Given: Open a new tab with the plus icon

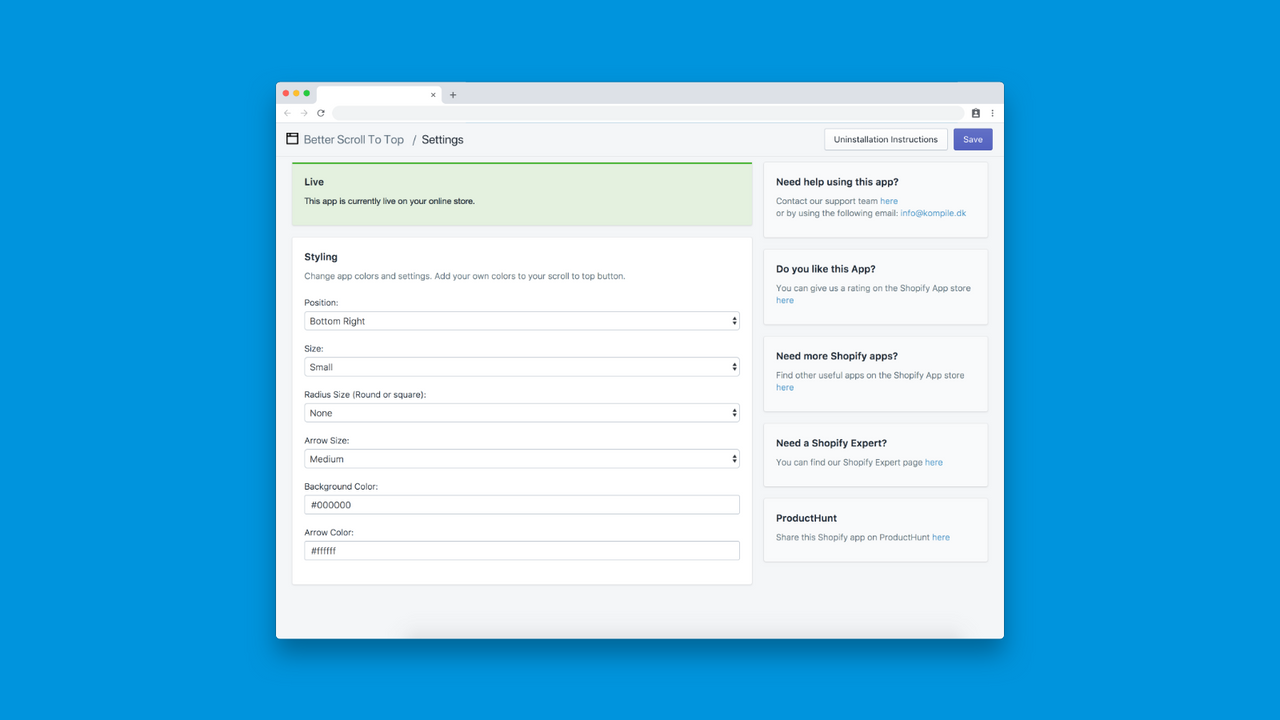Looking at the screenshot, I should click(x=452, y=94).
